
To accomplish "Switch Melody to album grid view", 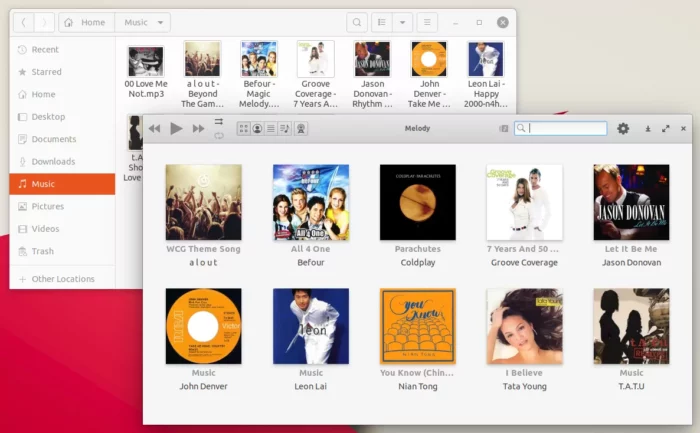I will tap(244, 129).
